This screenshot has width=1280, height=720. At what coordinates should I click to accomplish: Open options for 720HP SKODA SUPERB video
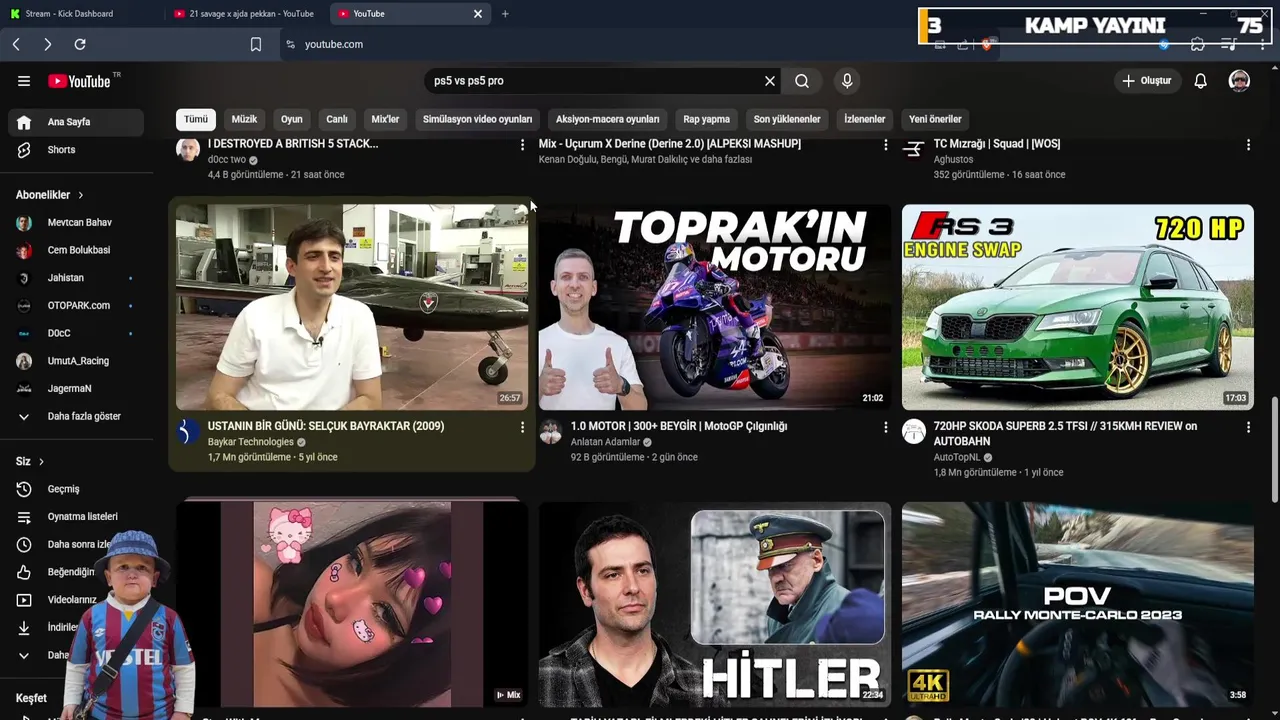1248,427
